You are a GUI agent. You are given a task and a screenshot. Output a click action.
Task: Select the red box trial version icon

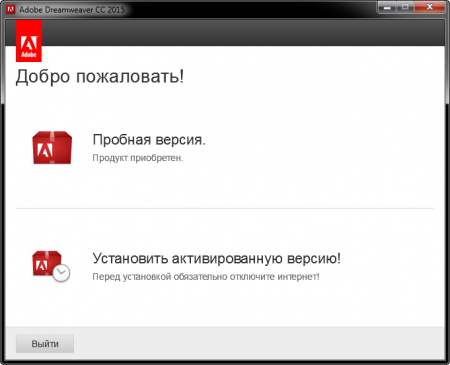click(x=52, y=148)
